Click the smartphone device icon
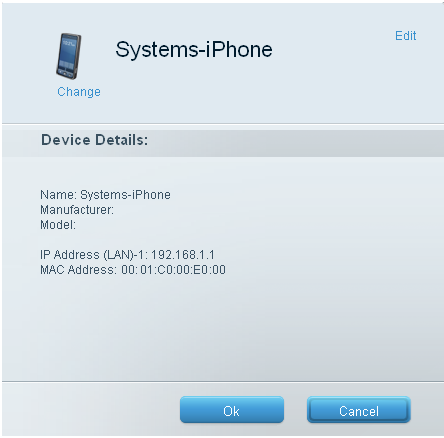The height and width of the screenshot is (438, 444). click(69, 56)
